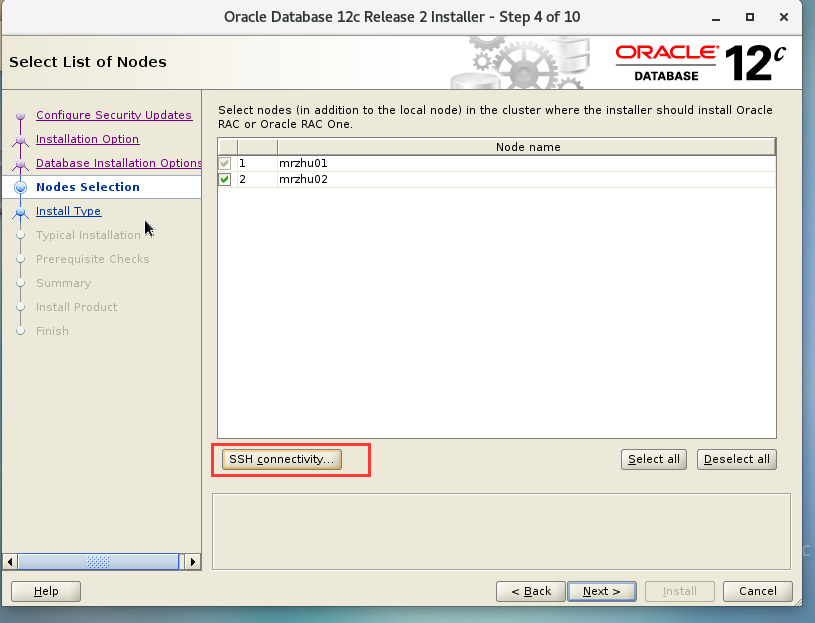Screen dimensions: 815x623
Task: Click the sidebar horizontal scrollbar thumb
Action: 98,561
